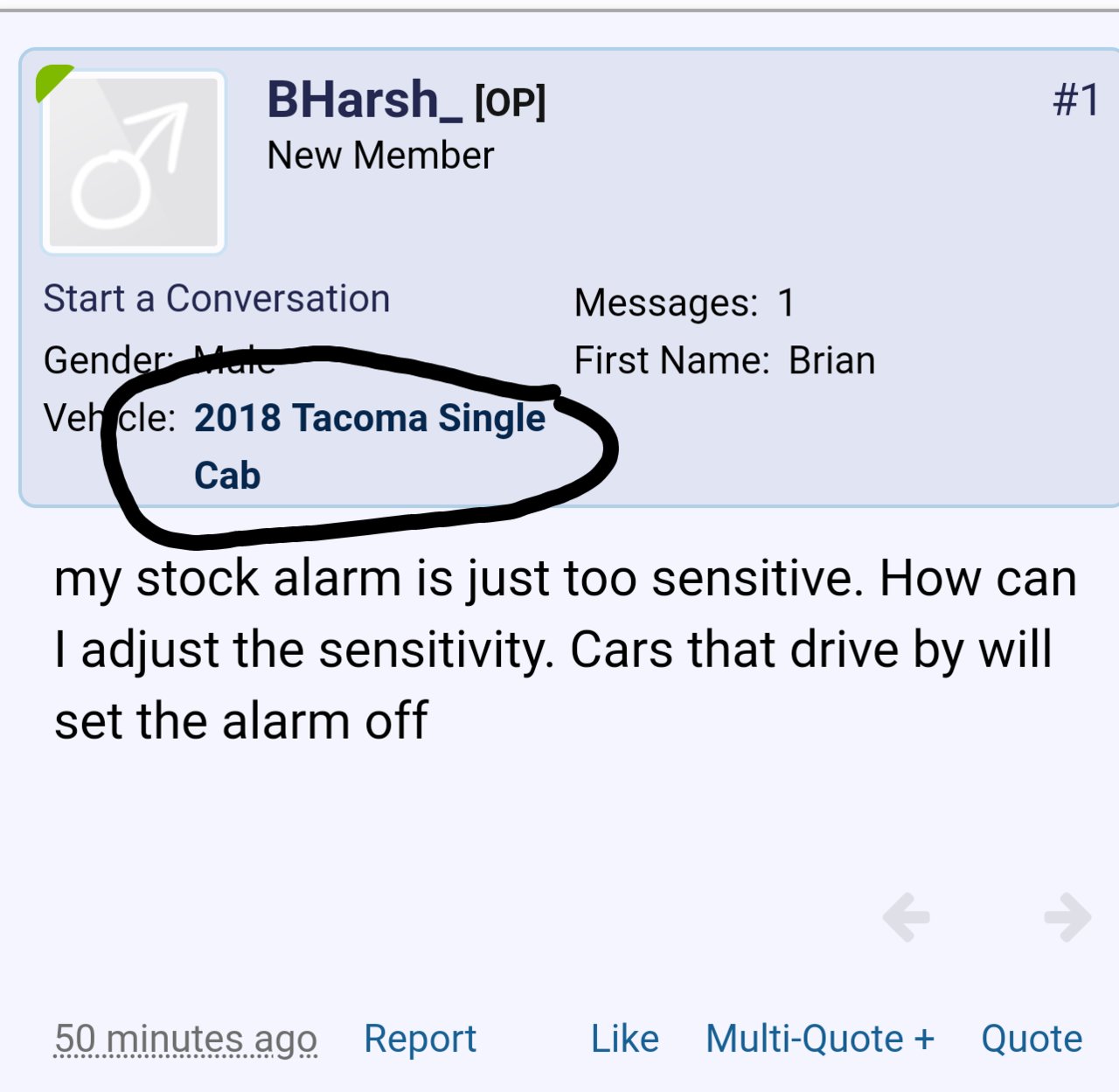The height and width of the screenshot is (1092, 1119).
Task: Click the 50 minutes ago timestamp
Action: click(x=186, y=1040)
